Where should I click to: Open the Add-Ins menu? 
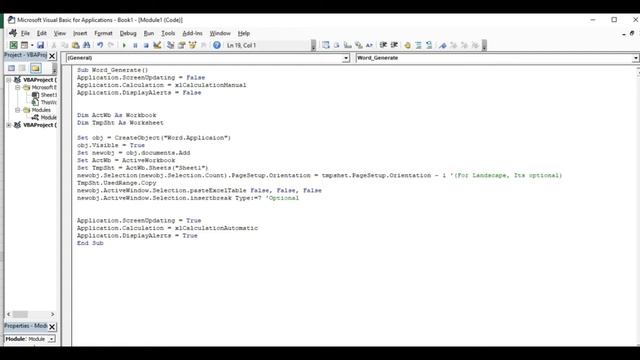[x=192, y=33]
